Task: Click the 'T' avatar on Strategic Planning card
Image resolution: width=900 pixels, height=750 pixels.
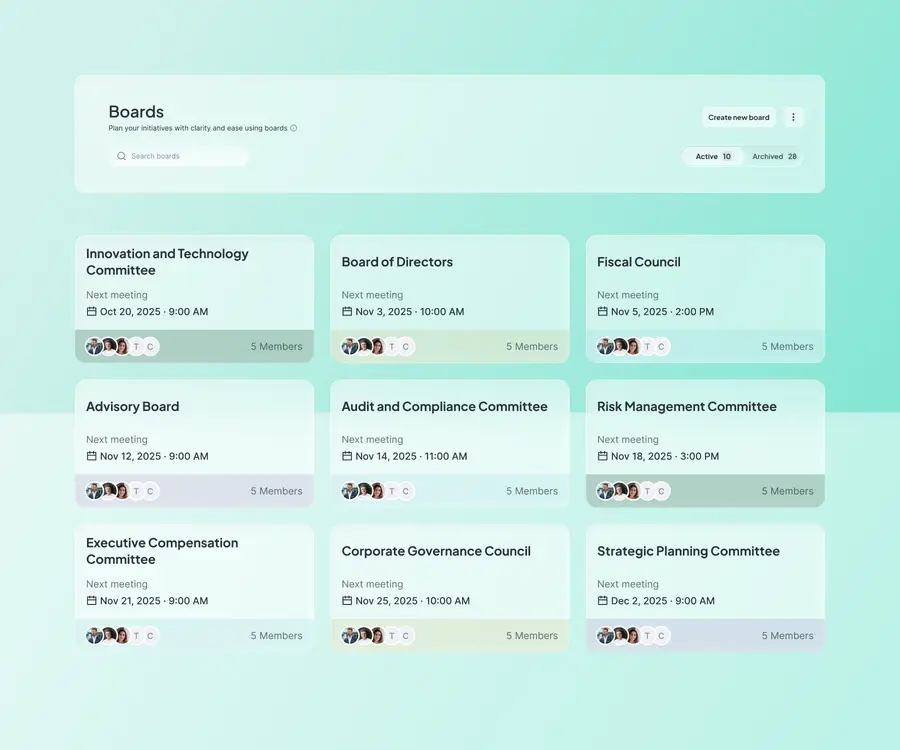Action: coord(647,636)
